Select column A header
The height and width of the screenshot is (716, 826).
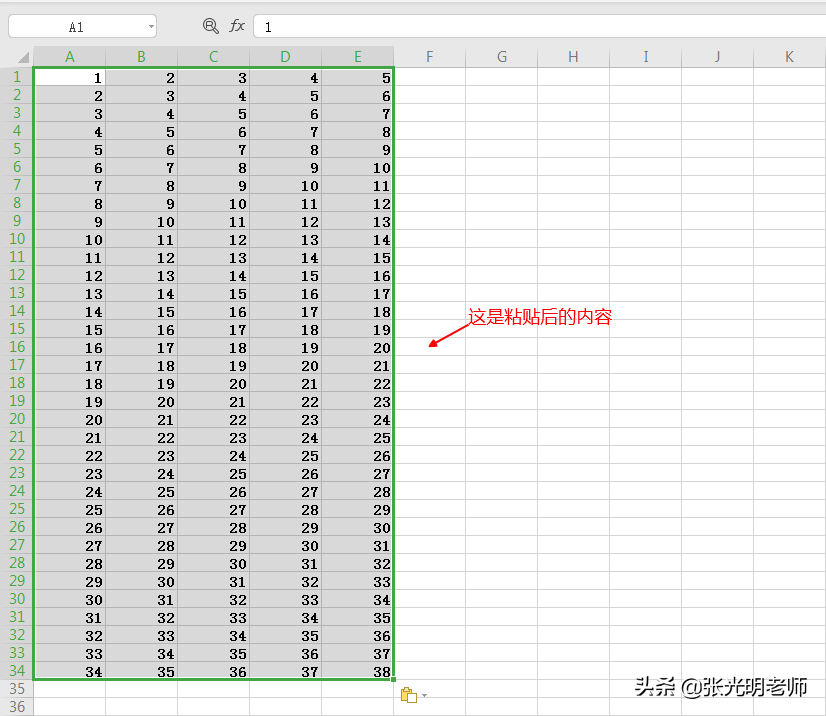[70, 57]
